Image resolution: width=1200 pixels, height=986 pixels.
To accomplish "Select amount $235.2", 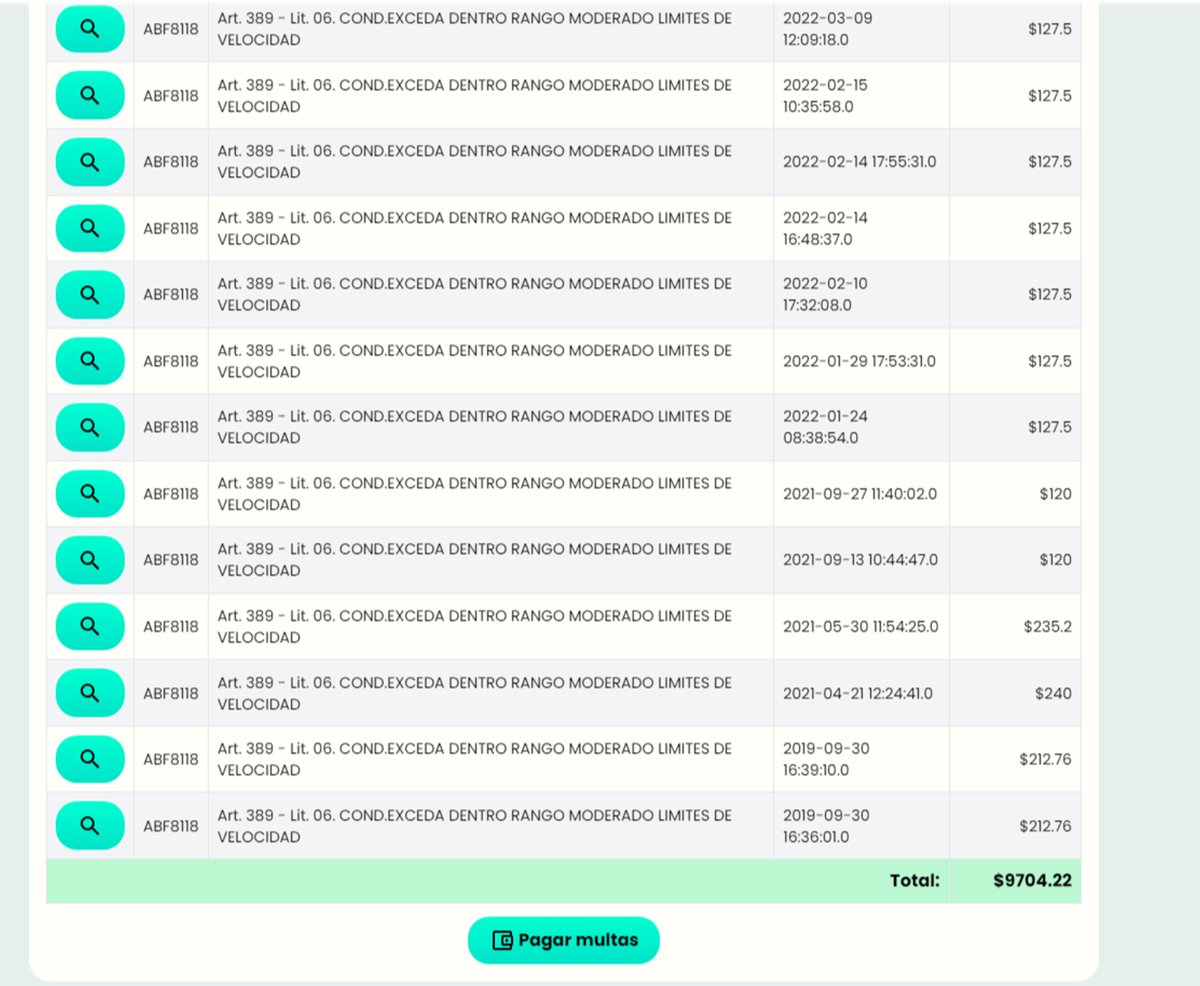I will coord(1048,627).
